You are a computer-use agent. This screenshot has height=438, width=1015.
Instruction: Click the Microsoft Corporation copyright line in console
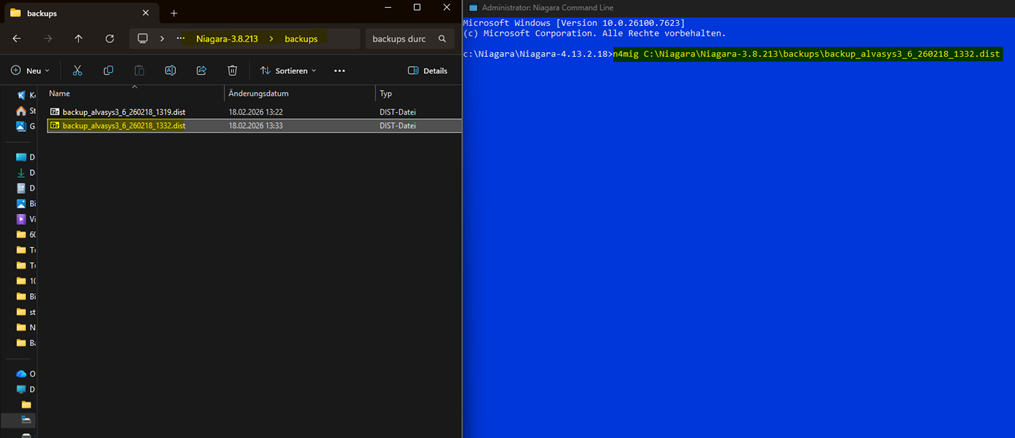[594, 32]
